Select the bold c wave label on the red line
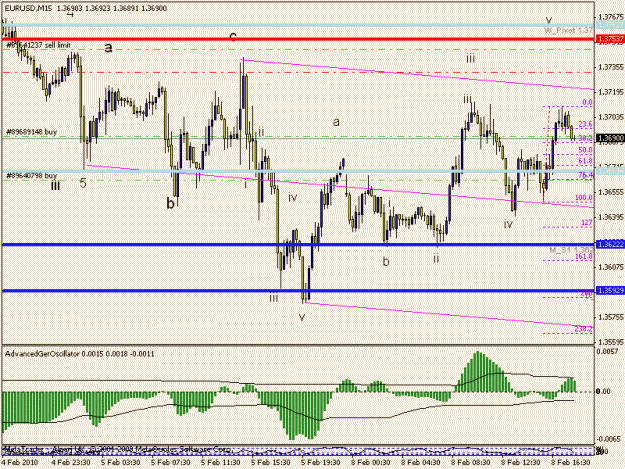625x469 pixels. pos(233,37)
